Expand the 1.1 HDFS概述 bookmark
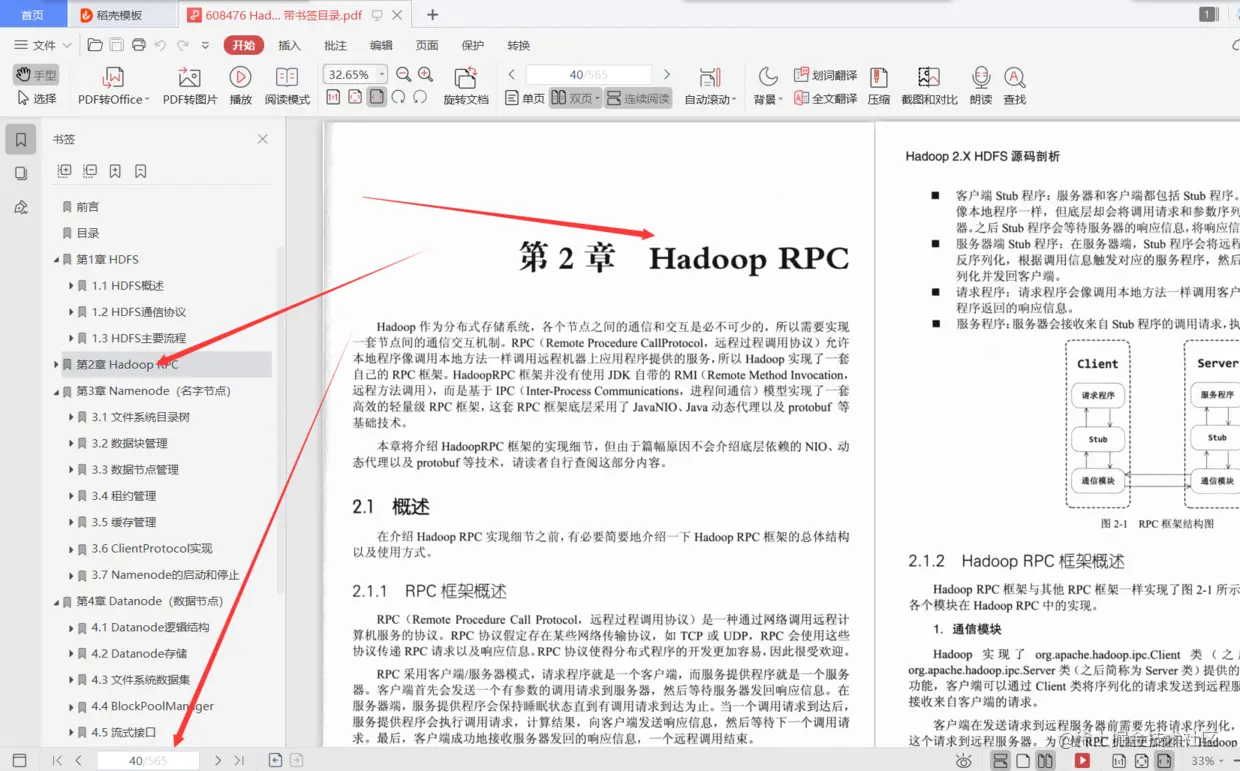The image size is (1240, 771). 71,286
